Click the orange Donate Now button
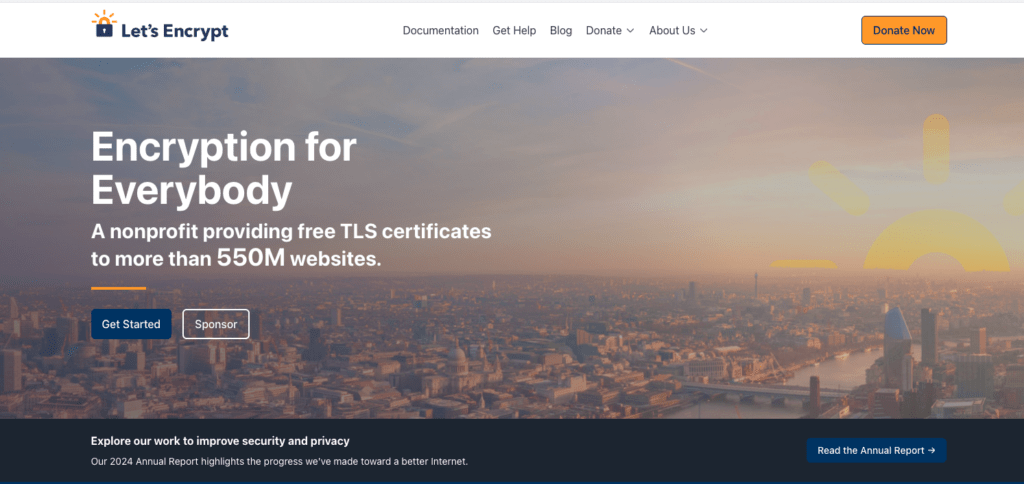1024x484 pixels. click(x=904, y=30)
